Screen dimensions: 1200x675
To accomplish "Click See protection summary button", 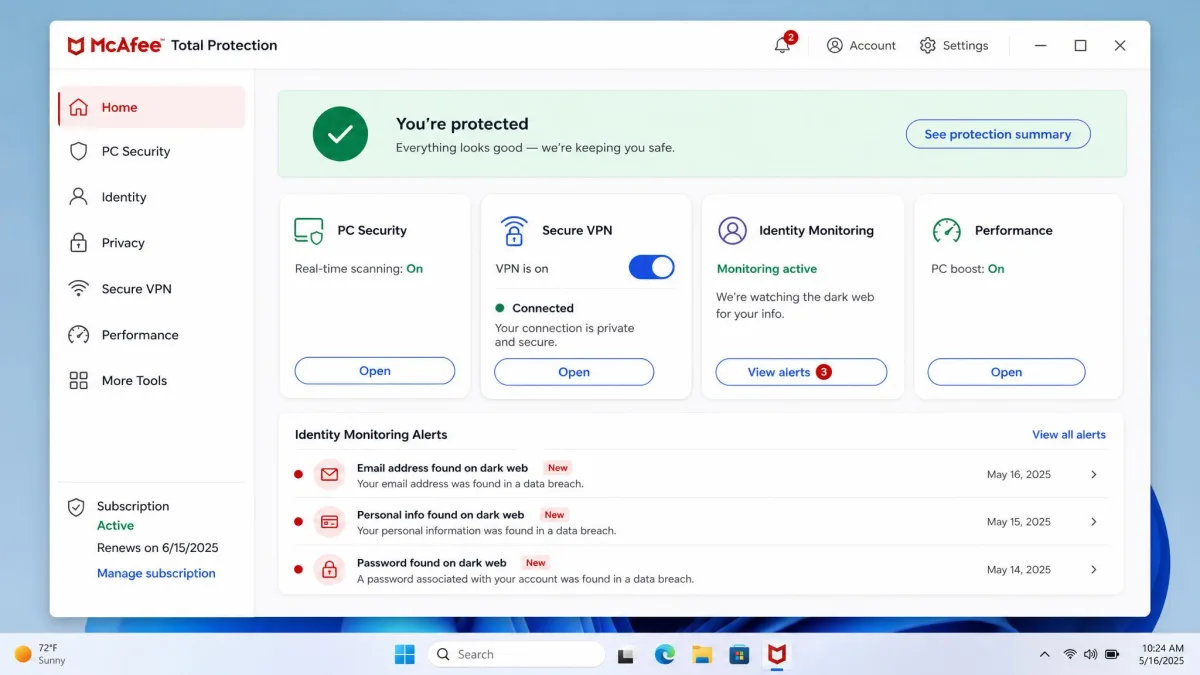I will [x=998, y=134].
